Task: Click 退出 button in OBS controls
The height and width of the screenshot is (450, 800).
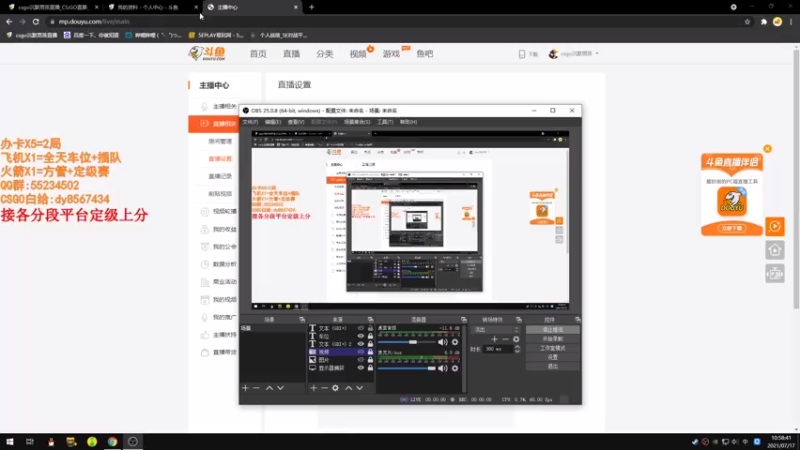Action: tap(553, 366)
